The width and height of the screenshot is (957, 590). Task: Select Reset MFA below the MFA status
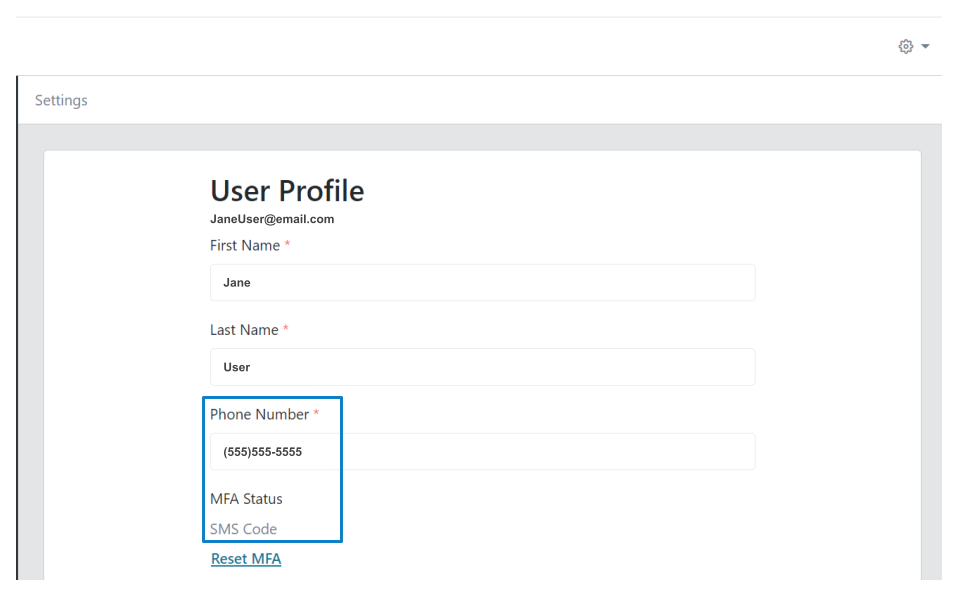[245, 558]
